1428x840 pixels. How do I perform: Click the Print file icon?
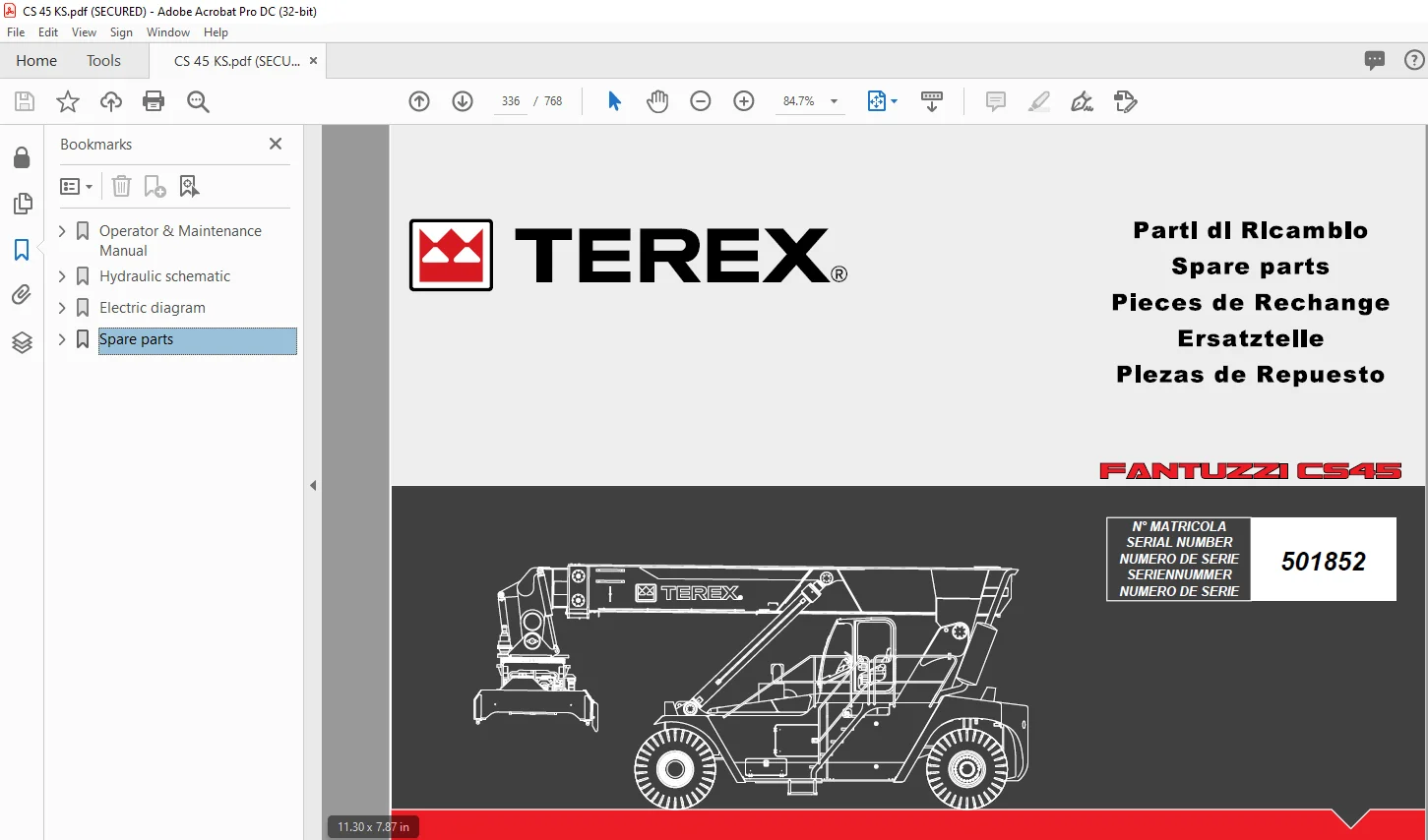pyautogui.click(x=154, y=101)
